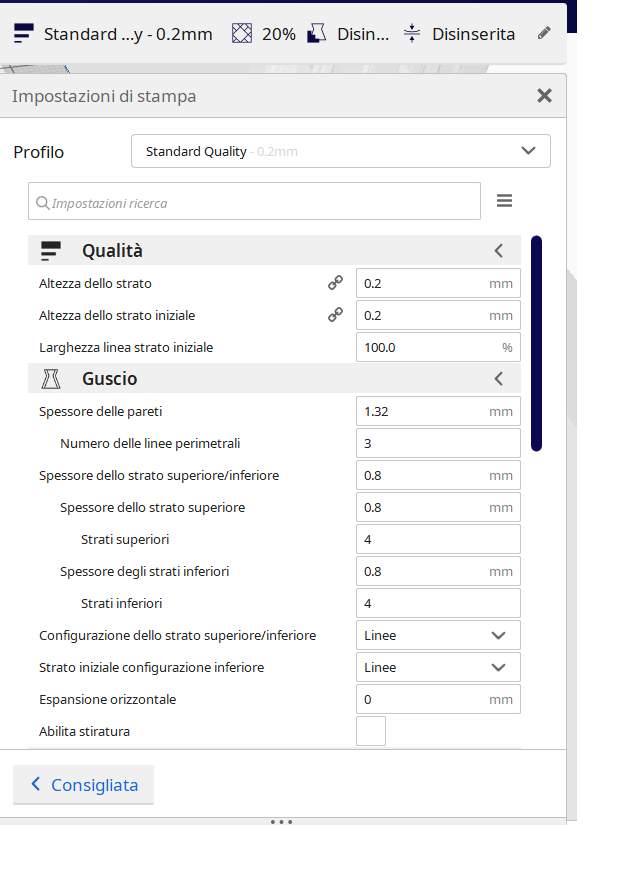Enable the Abilita stiratura checkbox
The width and height of the screenshot is (636, 896).
pyautogui.click(x=371, y=731)
